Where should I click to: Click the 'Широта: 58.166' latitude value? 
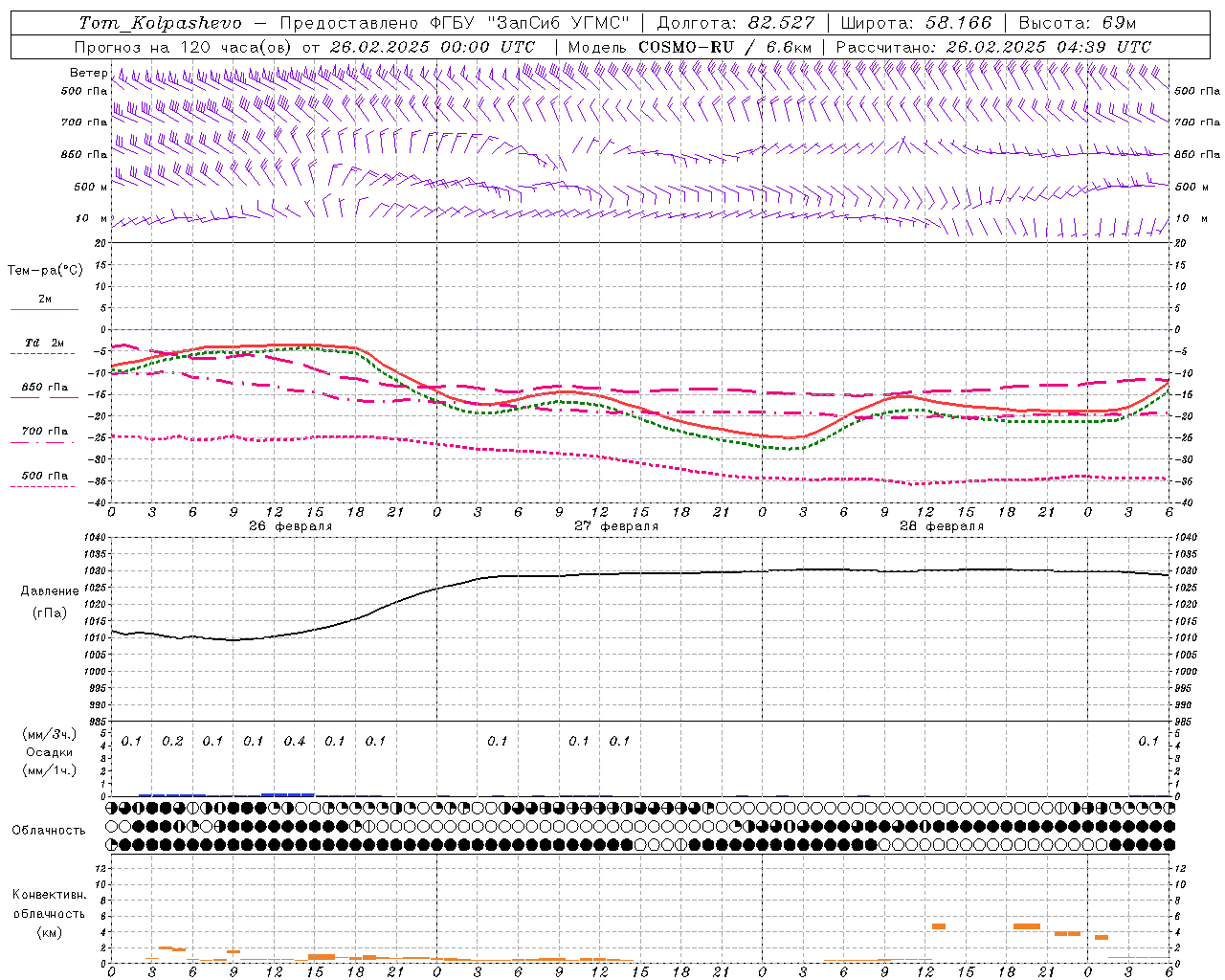(x=916, y=23)
